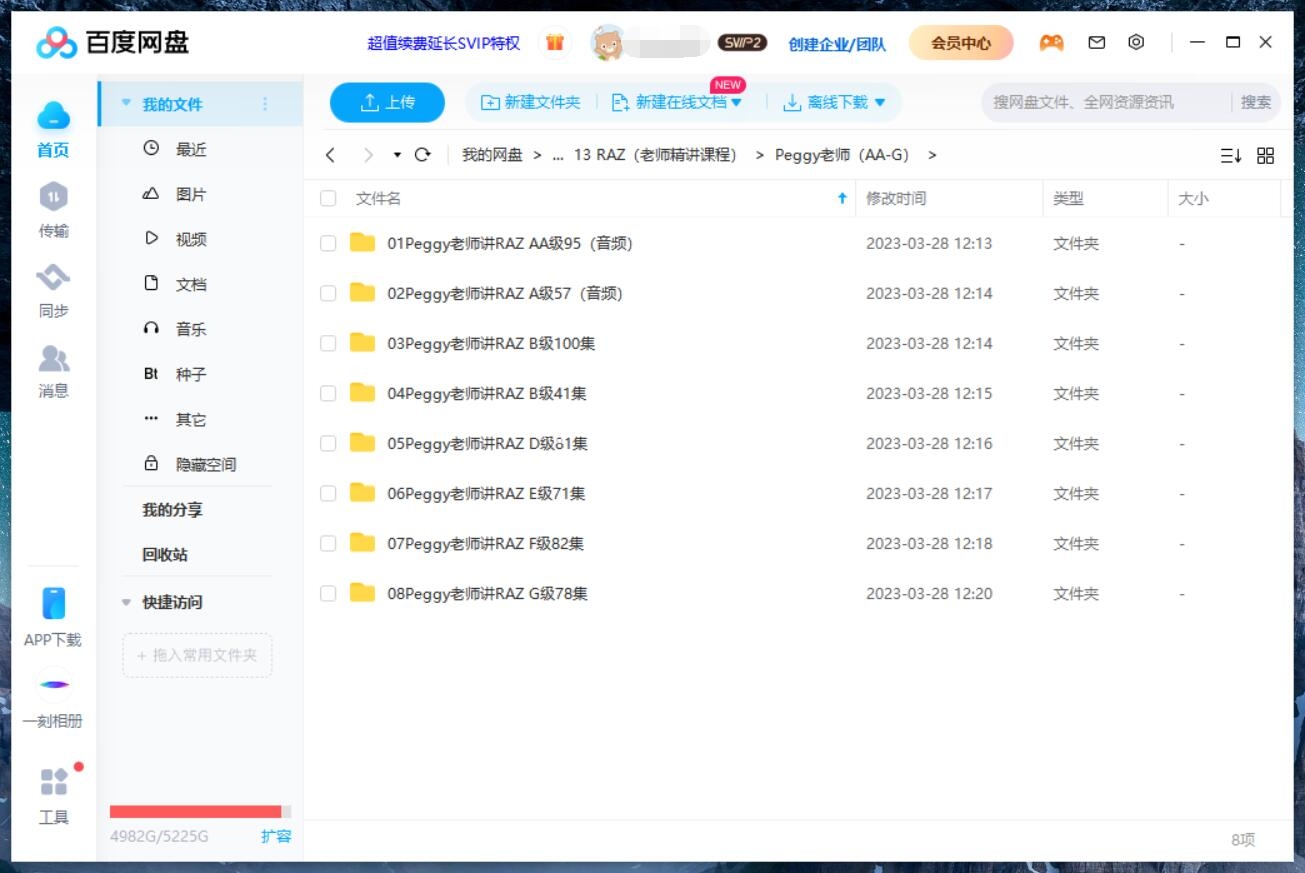This screenshot has height=873, width=1305.
Task: Click the 扩容 storage expansion link
Action: pos(277,837)
